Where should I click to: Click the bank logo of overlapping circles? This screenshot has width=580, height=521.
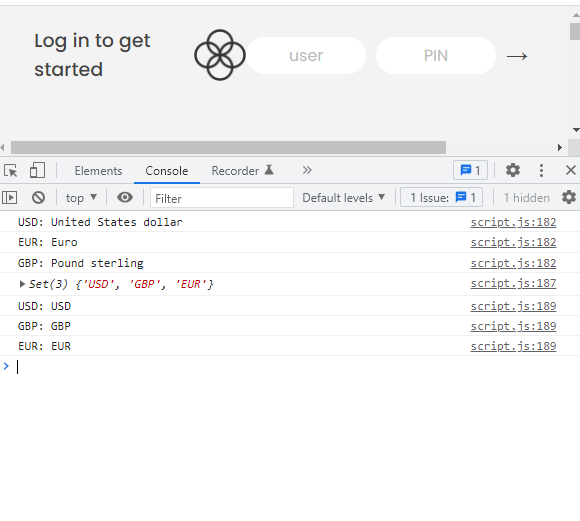tap(220, 55)
